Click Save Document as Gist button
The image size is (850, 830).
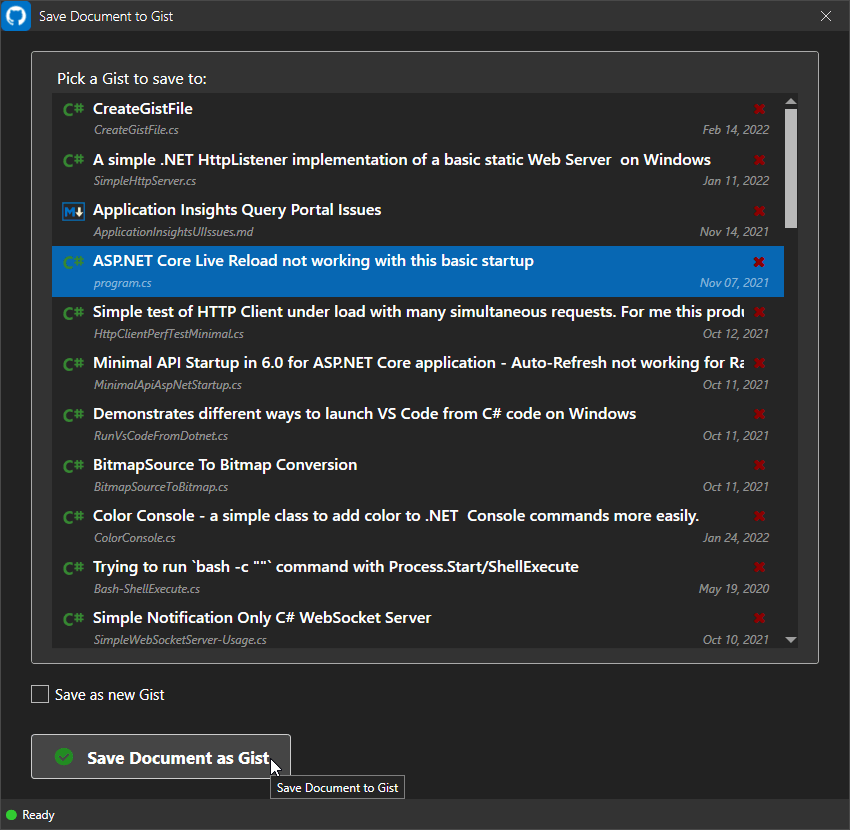160,757
